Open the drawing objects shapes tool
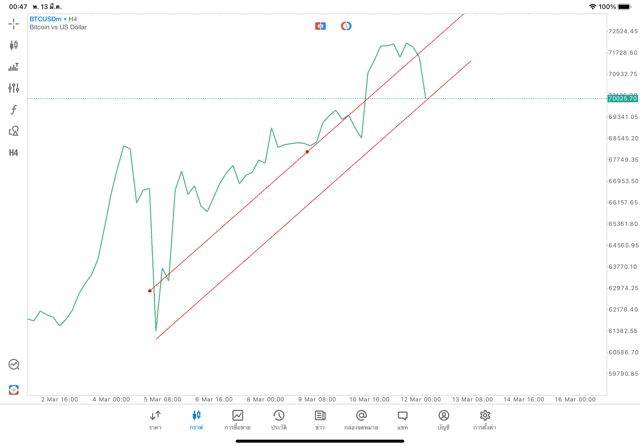640x447 pixels. [x=13, y=131]
